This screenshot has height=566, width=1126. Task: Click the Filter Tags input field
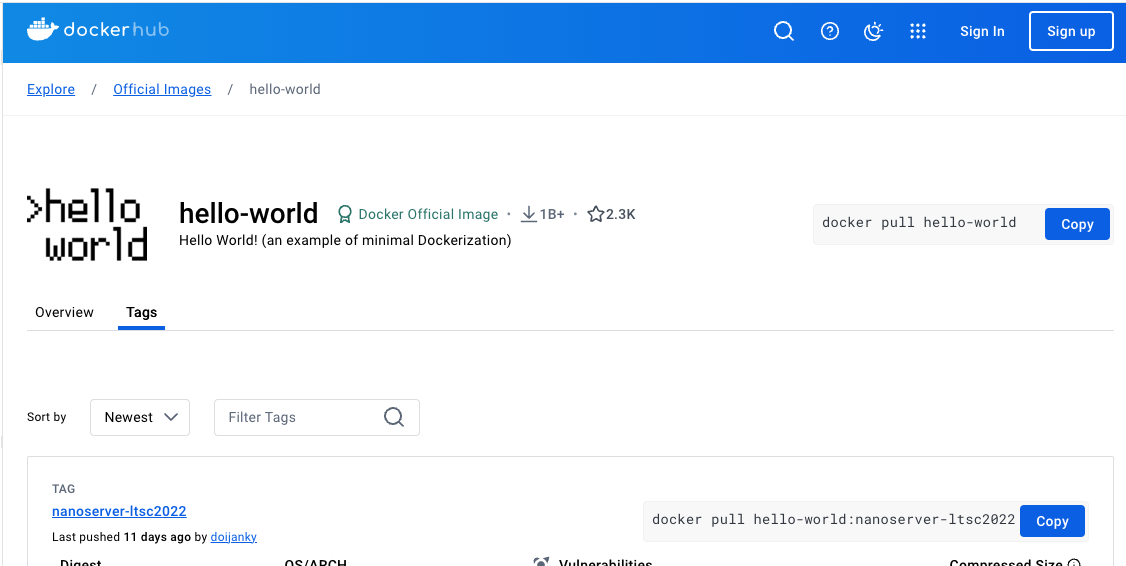coord(317,417)
